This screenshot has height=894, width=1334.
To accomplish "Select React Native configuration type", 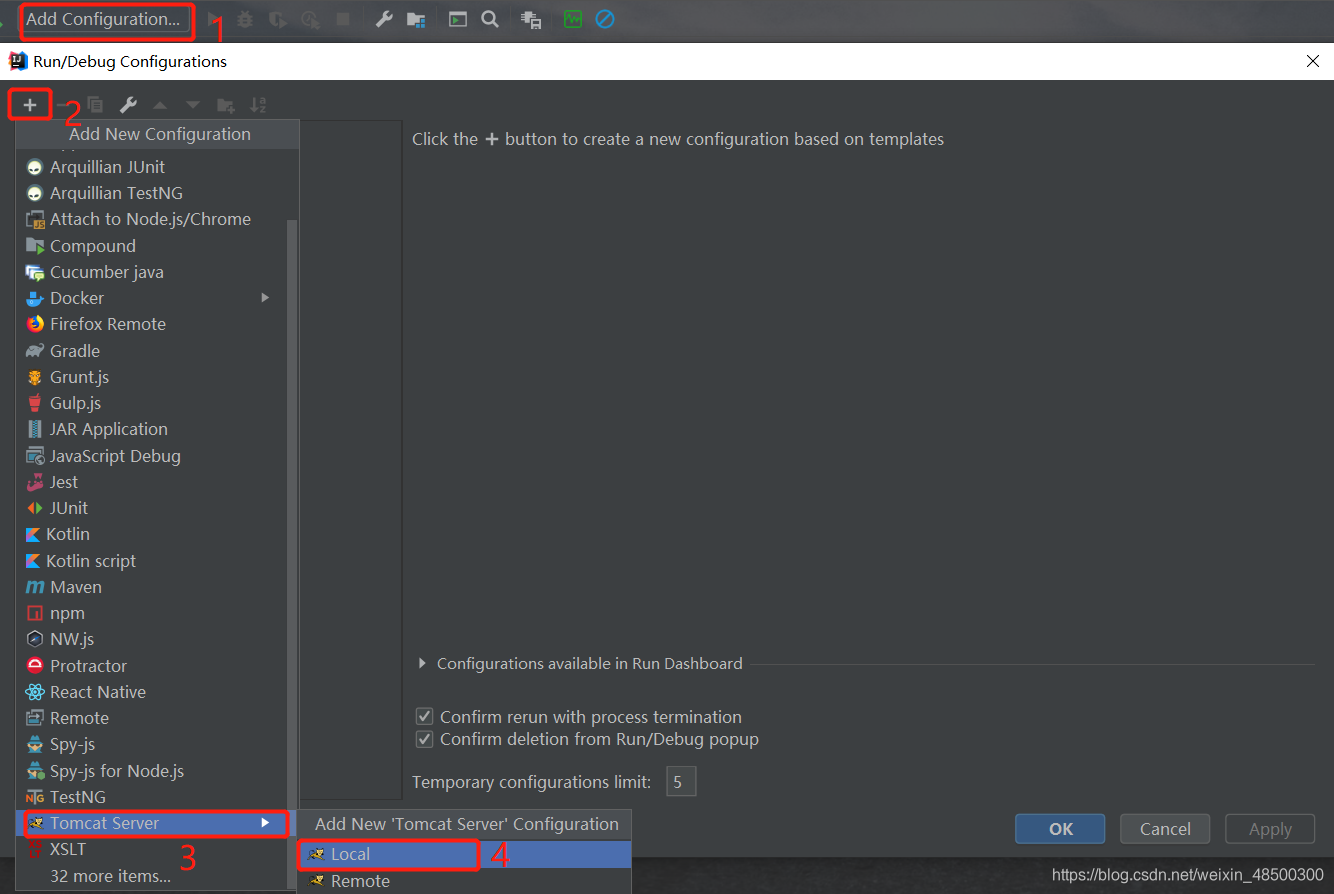I will coord(152,692).
